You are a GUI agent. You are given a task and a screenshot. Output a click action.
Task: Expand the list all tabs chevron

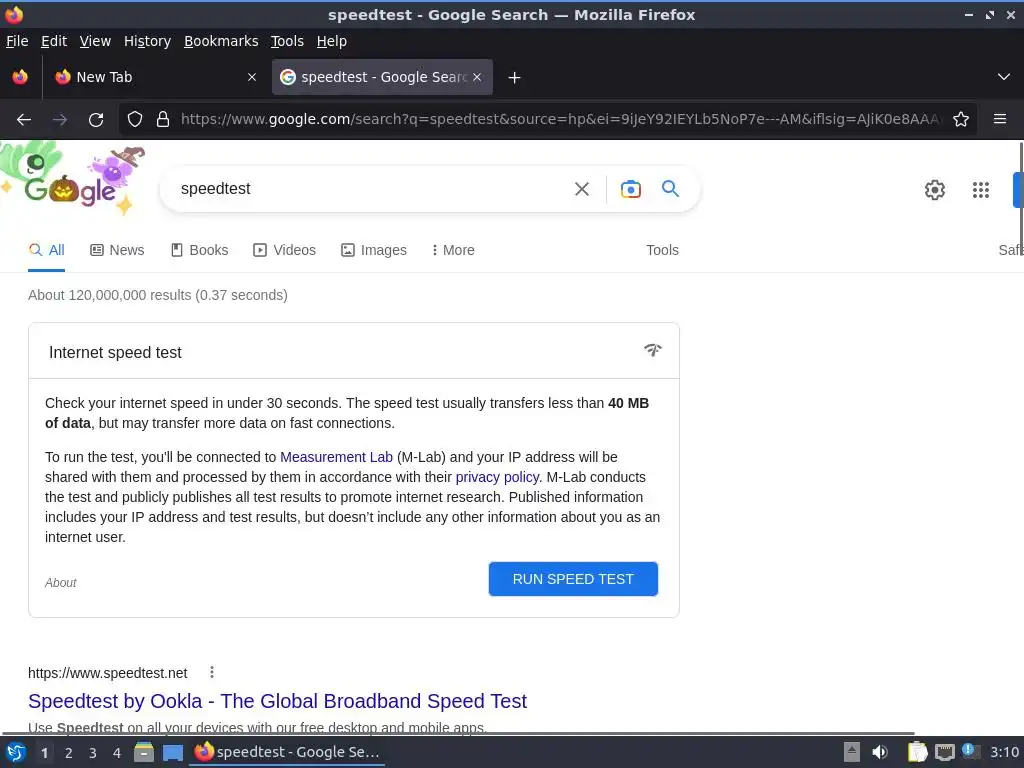click(1004, 77)
